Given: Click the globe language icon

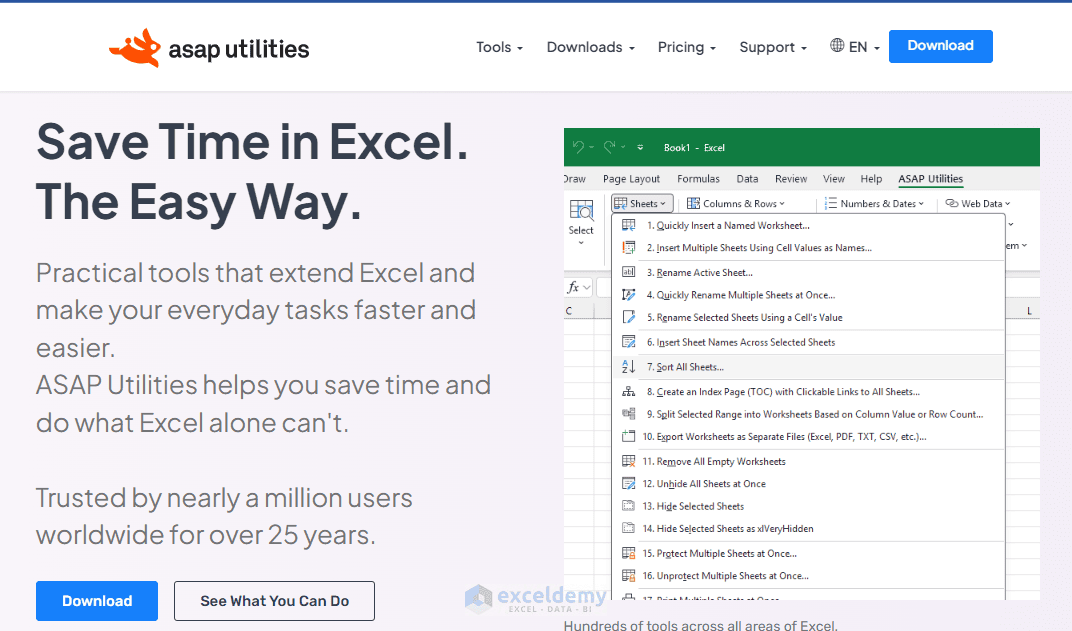Looking at the screenshot, I should (837, 46).
